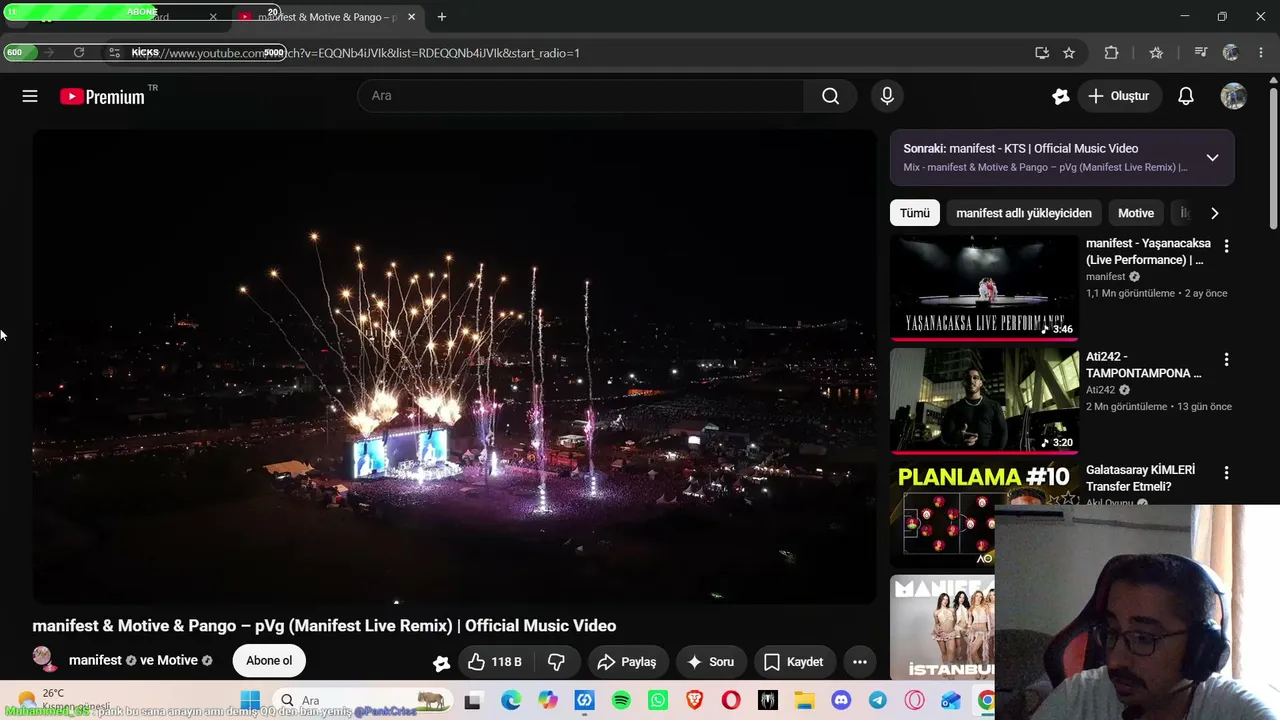Open Windows Start menu
The width and height of the screenshot is (1280, 720).
[x=250, y=701]
